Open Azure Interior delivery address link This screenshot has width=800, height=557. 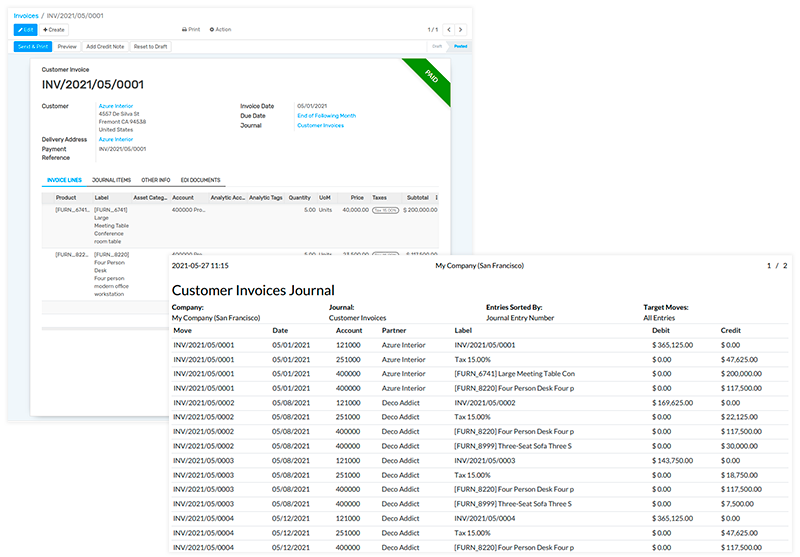pyautogui.click(x=116, y=139)
